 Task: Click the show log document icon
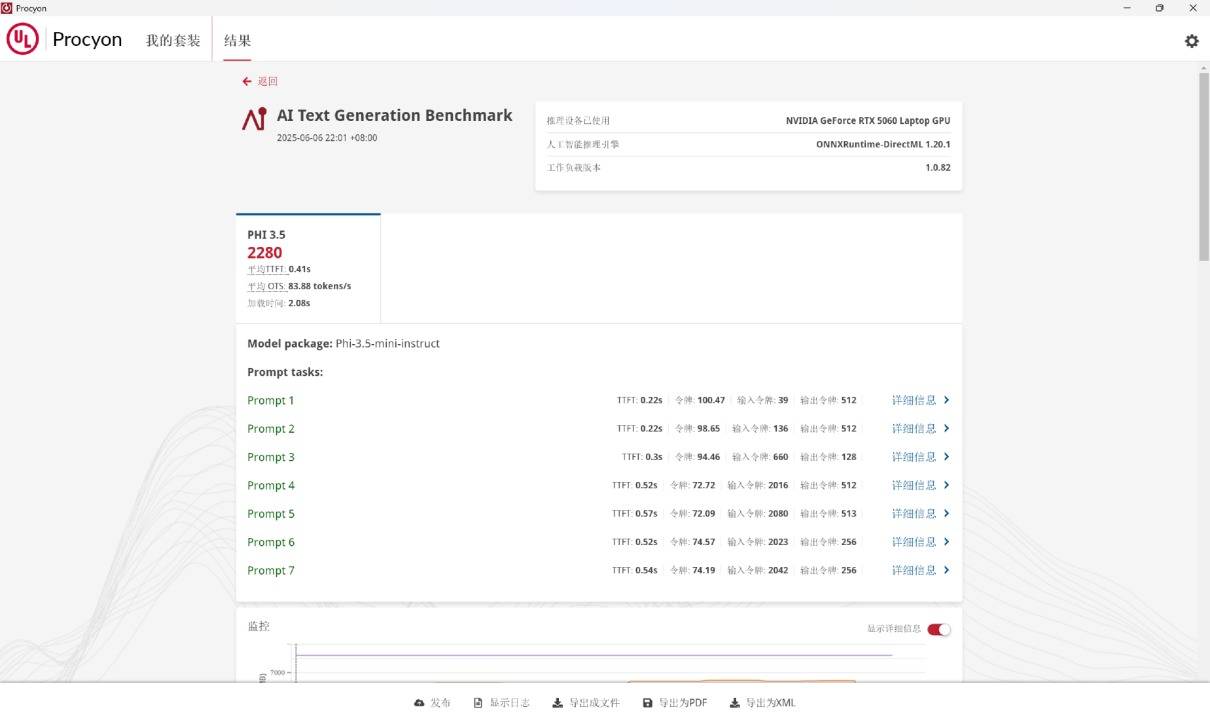478,703
